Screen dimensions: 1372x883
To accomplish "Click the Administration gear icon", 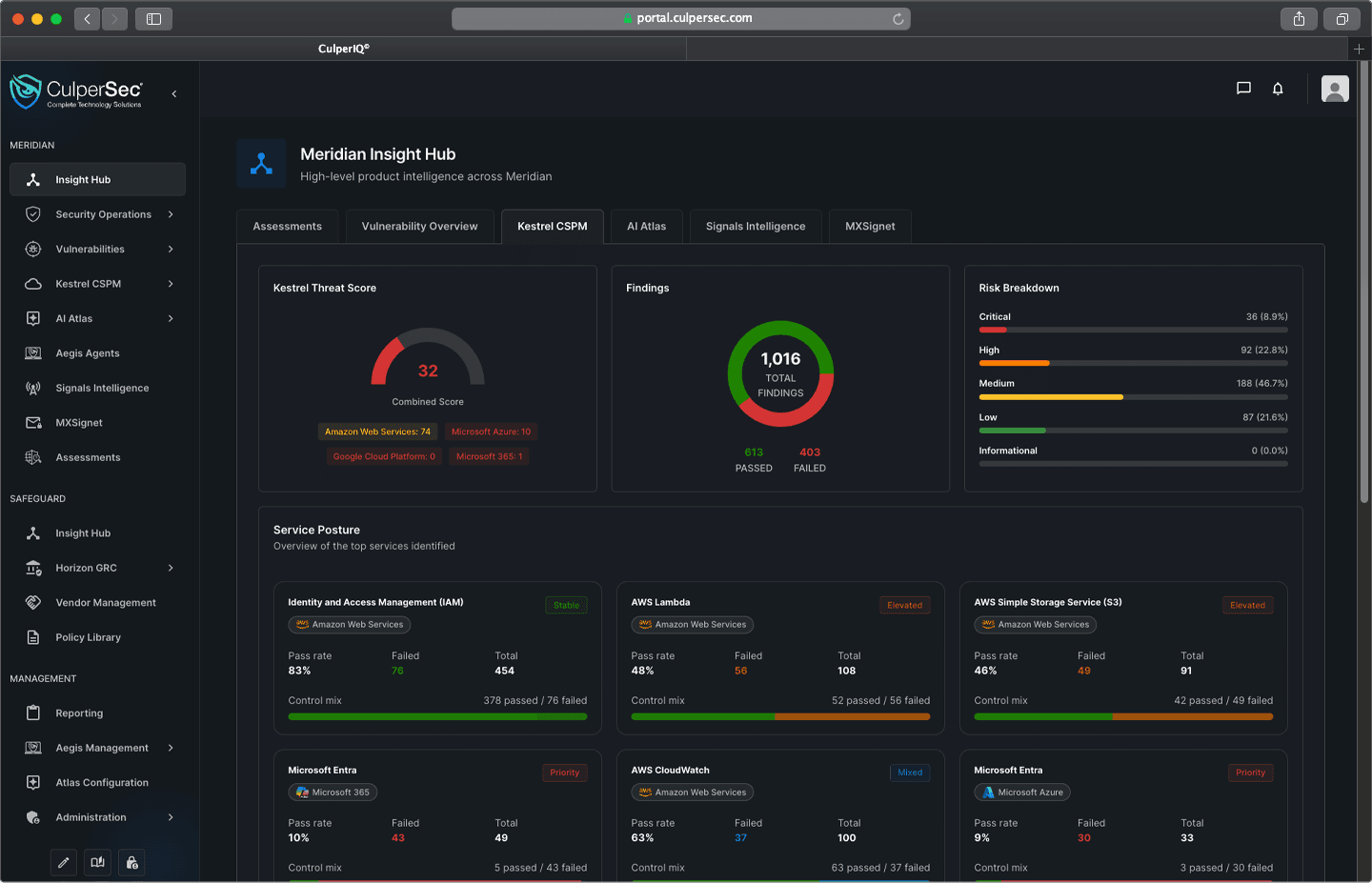I will tap(33, 817).
